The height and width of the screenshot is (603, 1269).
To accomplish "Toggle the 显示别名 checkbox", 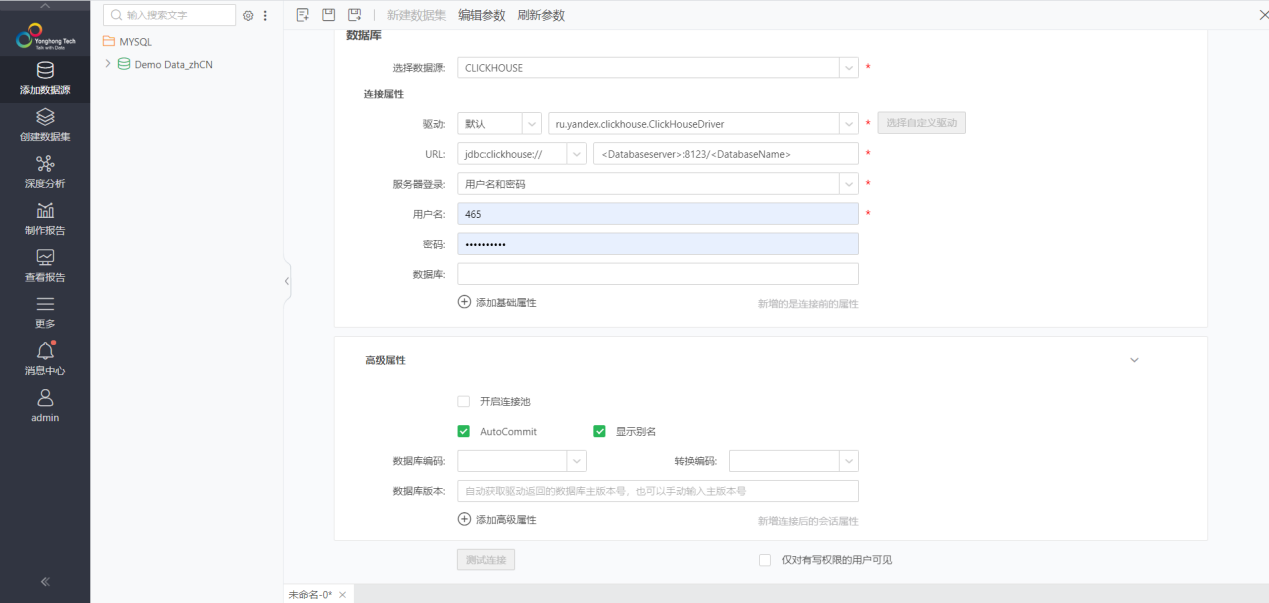I will (599, 432).
